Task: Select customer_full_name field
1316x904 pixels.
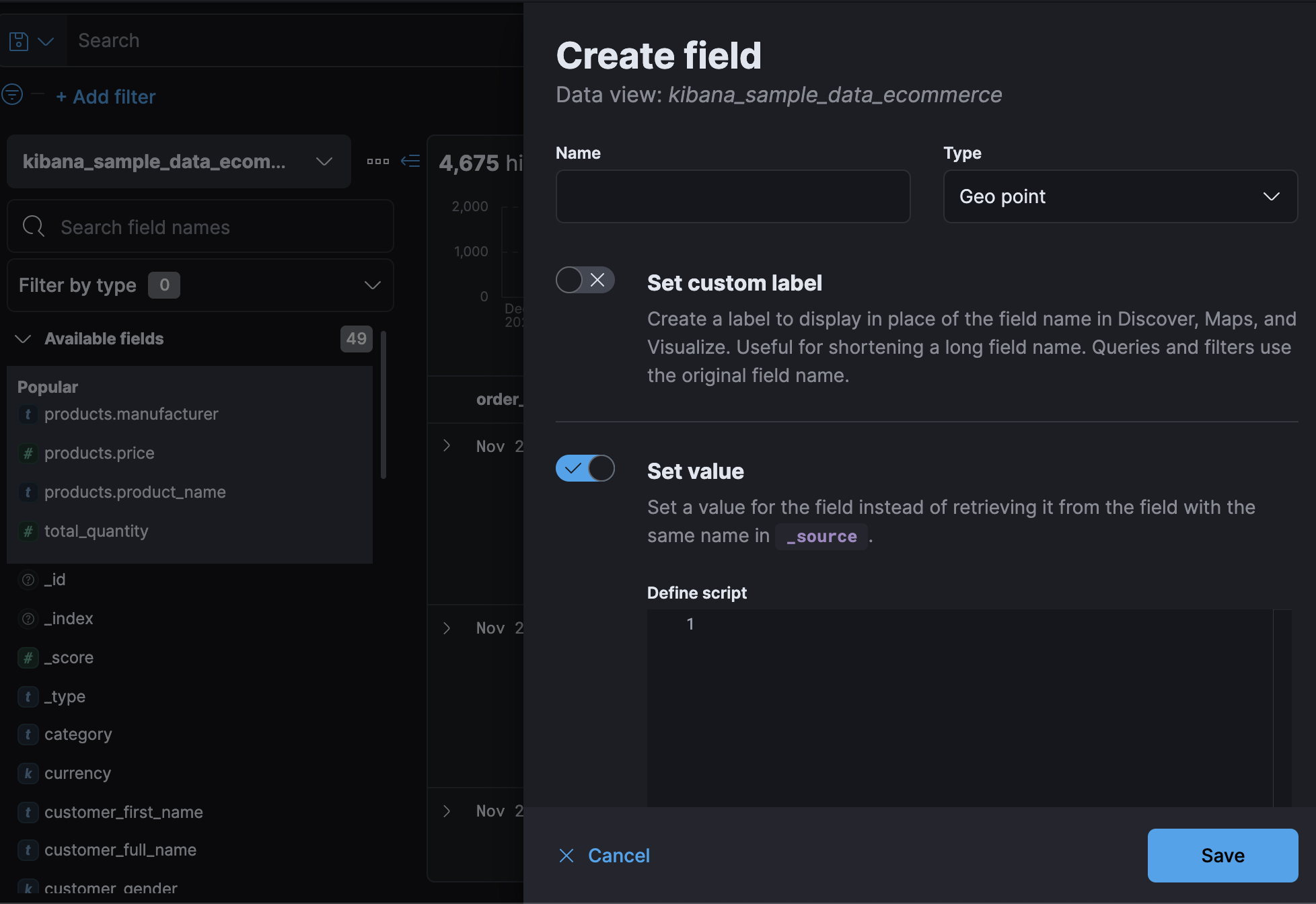Action: (120, 850)
